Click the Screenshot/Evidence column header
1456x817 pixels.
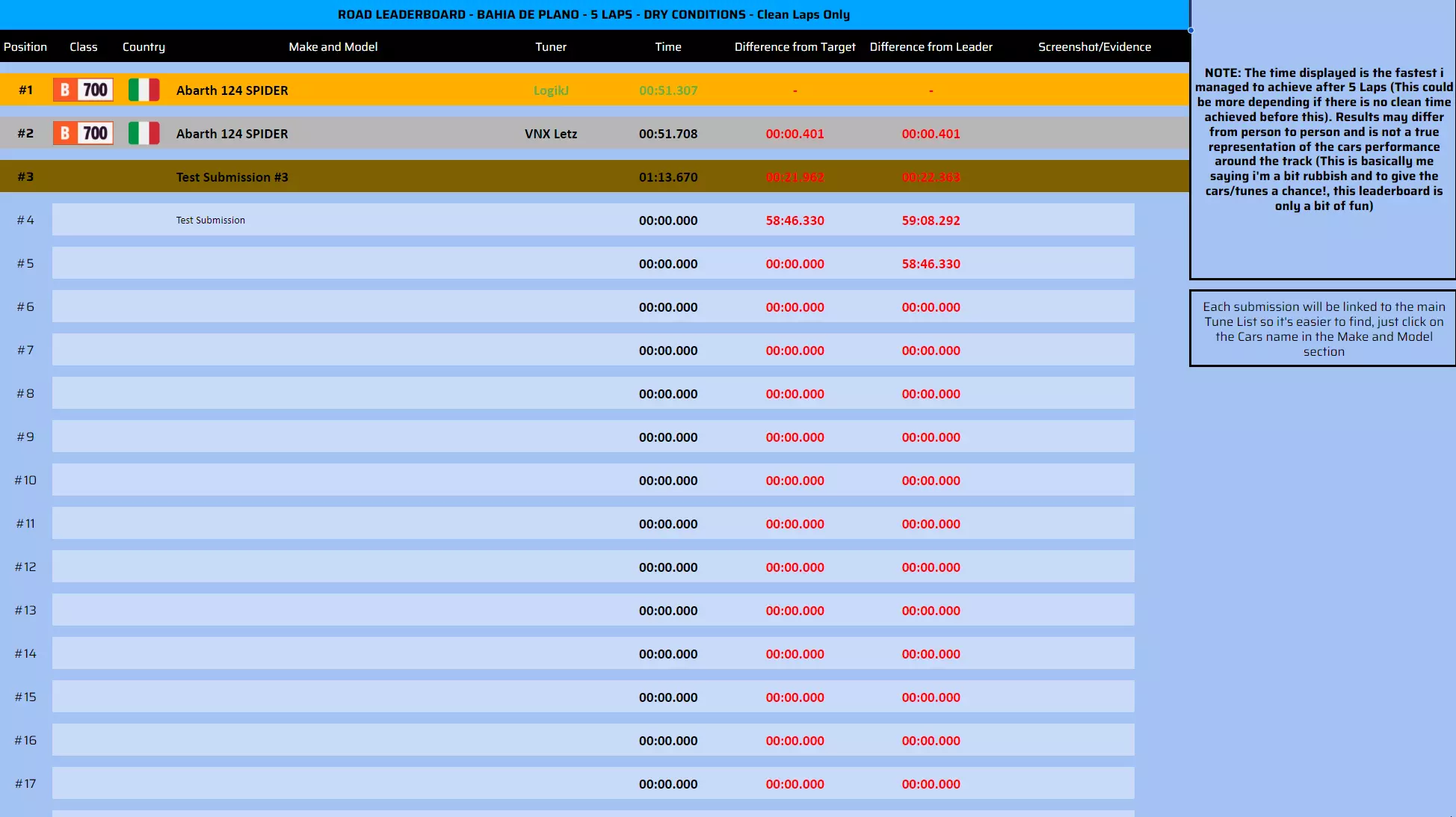click(x=1094, y=46)
